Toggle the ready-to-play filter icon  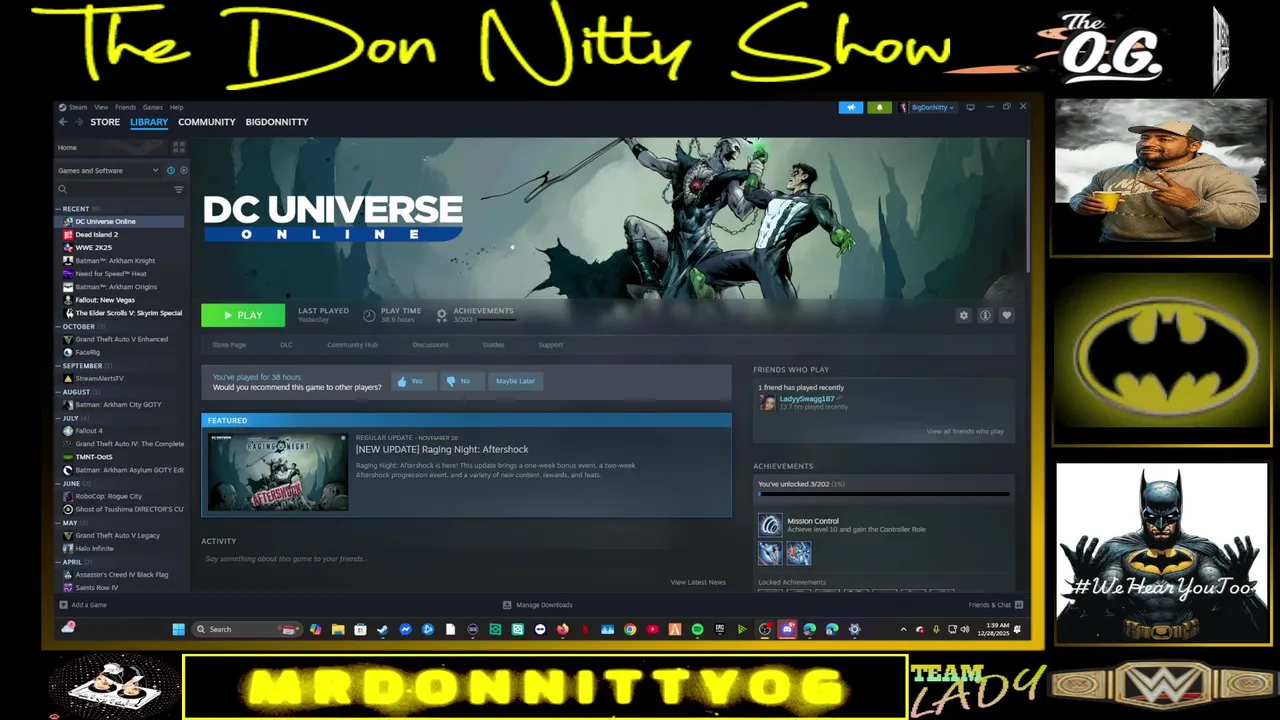(182, 170)
